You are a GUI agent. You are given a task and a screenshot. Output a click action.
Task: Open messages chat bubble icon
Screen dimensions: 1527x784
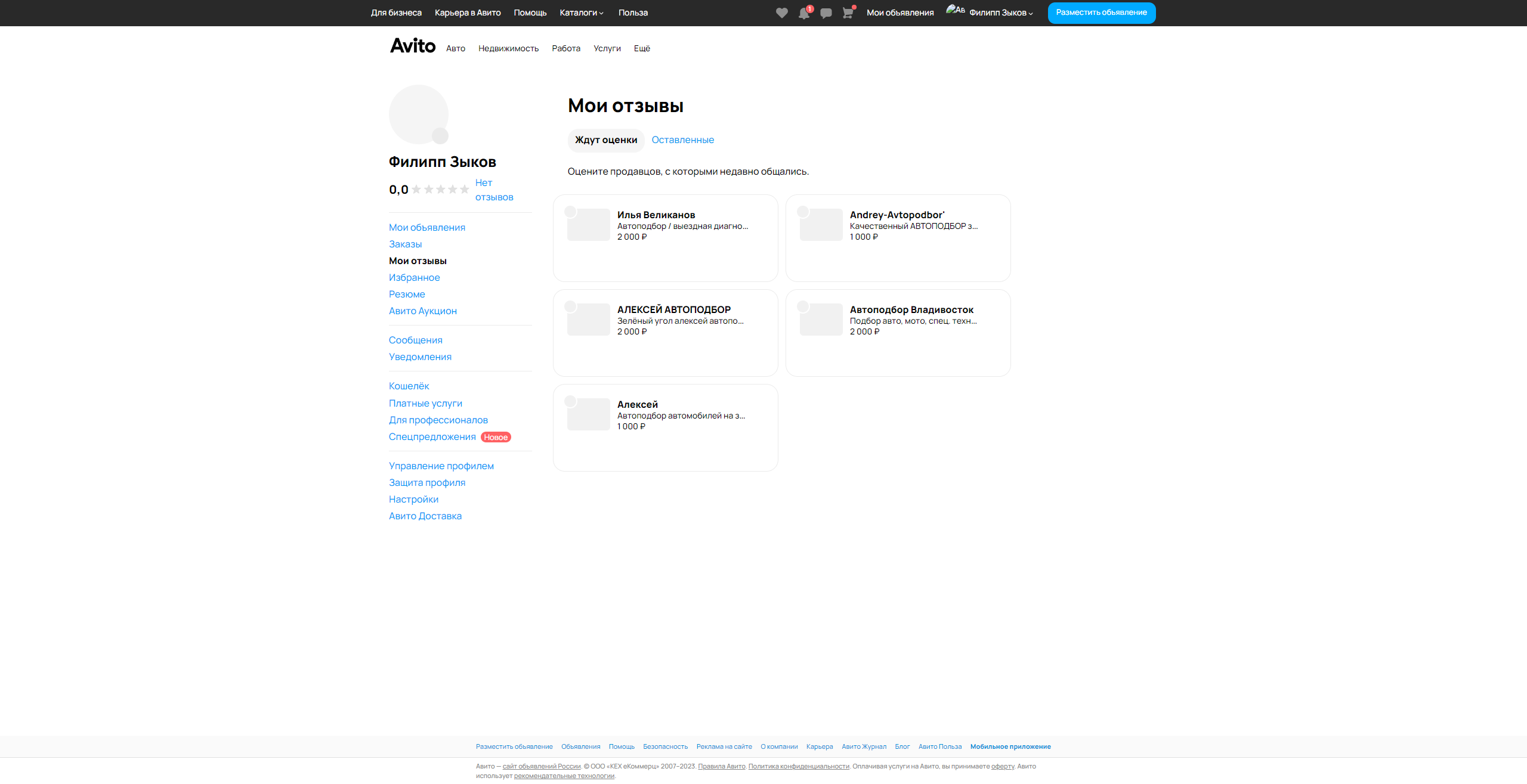[x=826, y=13]
